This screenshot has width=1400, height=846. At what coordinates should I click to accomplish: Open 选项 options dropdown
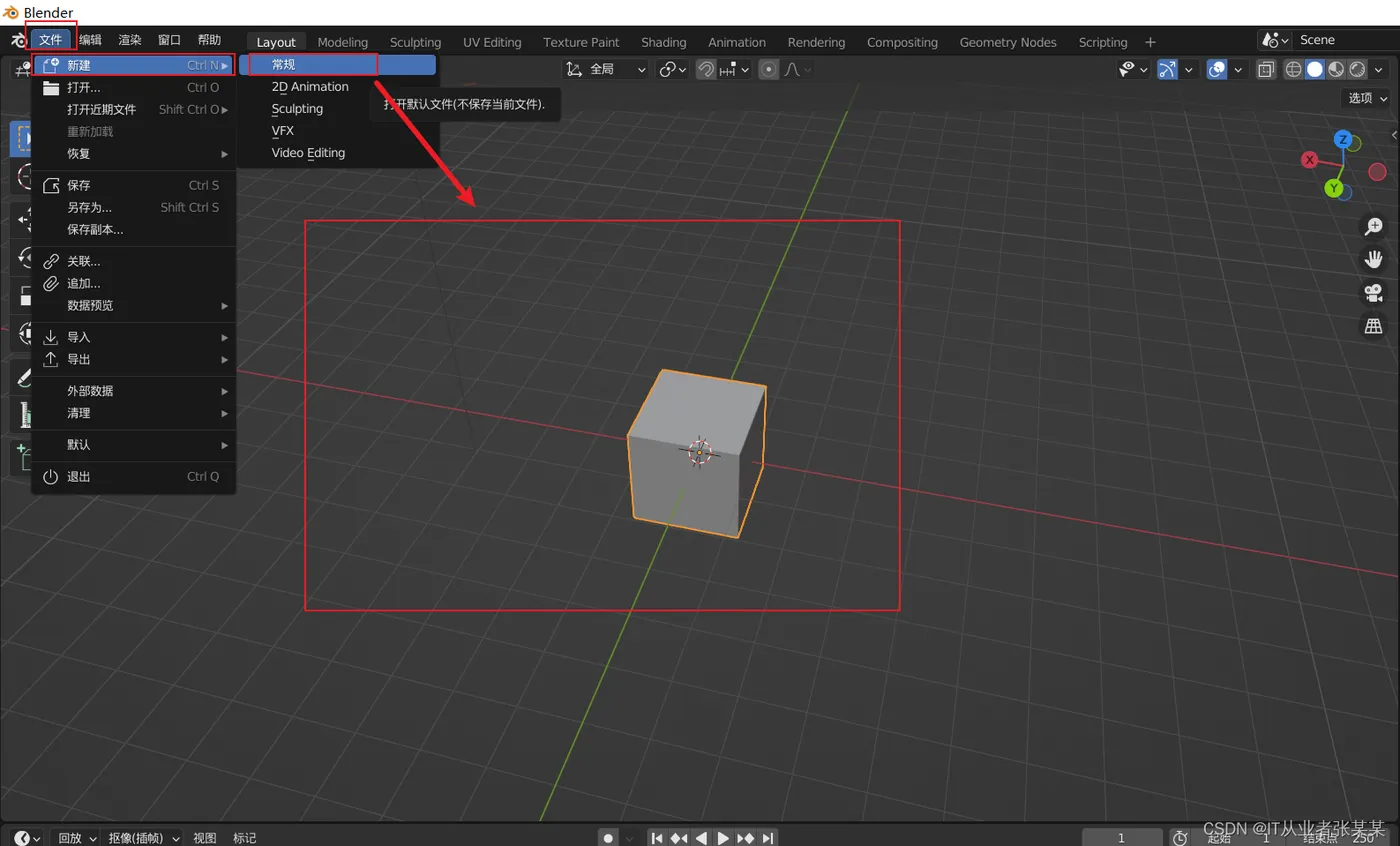(1367, 98)
